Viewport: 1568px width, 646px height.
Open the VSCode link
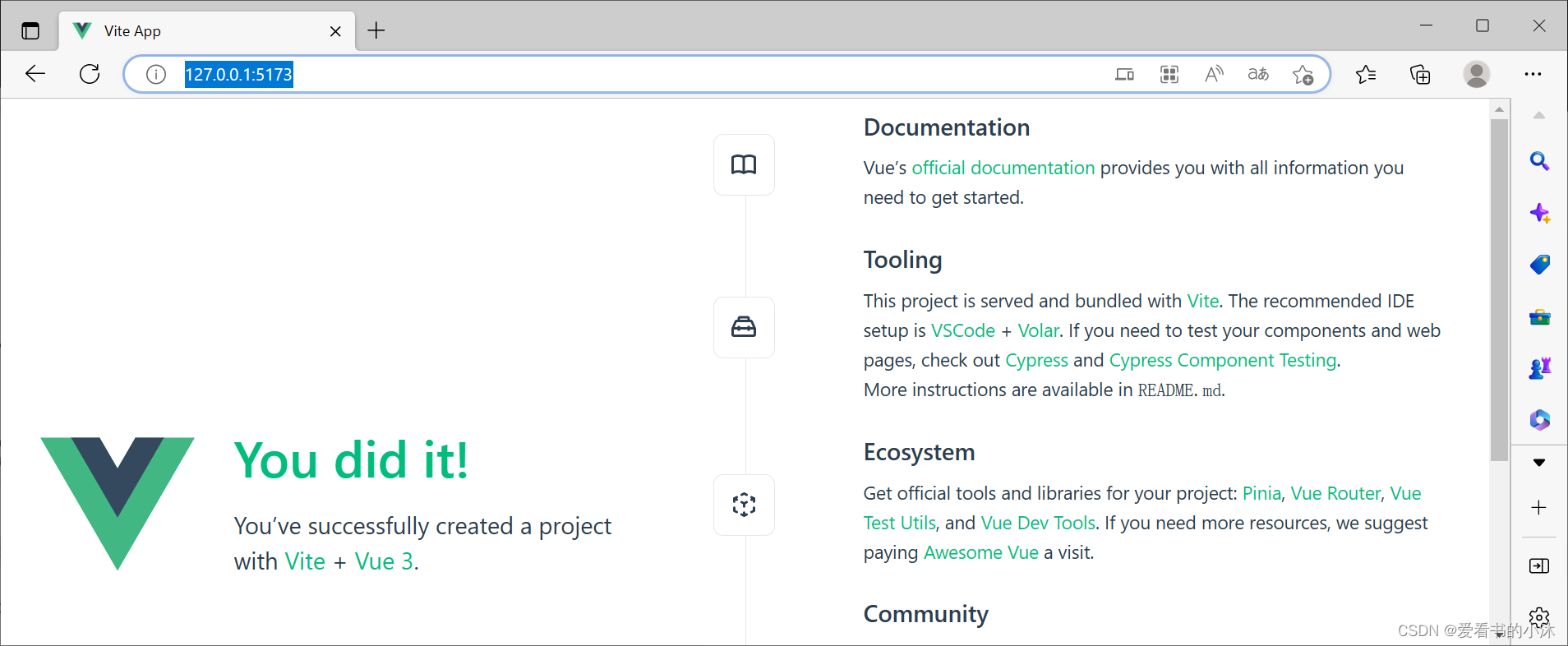coord(963,330)
